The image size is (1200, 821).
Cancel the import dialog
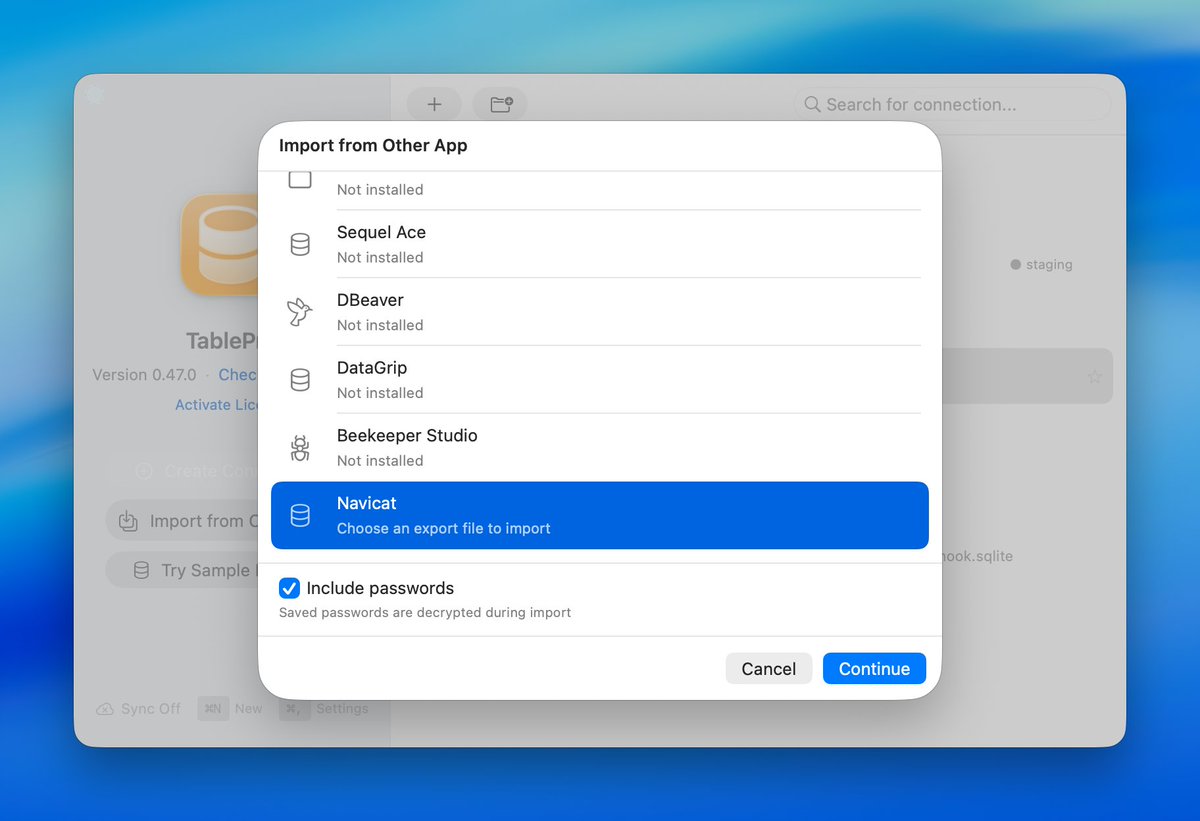tap(768, 669)
